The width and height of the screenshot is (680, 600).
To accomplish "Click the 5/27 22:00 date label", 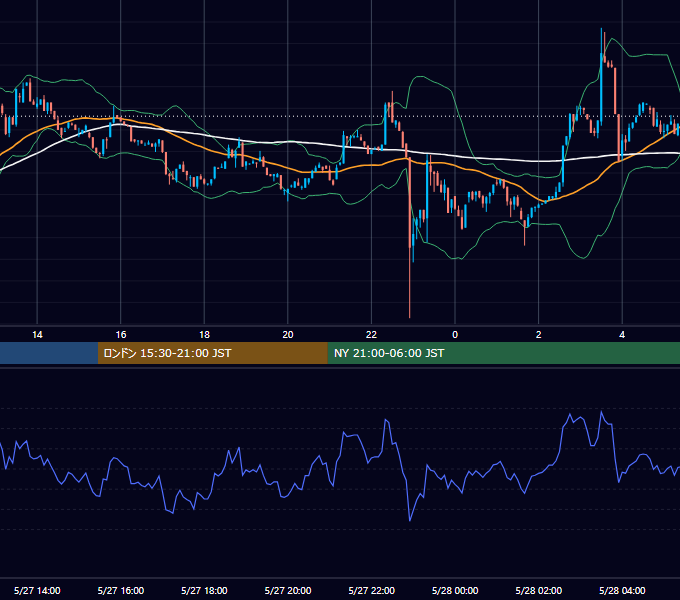I will coord(372,590).
